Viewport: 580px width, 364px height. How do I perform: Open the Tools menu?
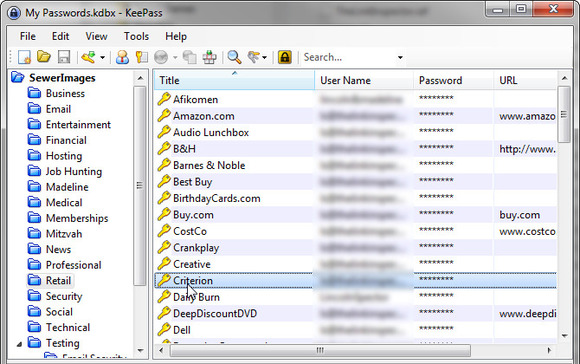(136, 36)
